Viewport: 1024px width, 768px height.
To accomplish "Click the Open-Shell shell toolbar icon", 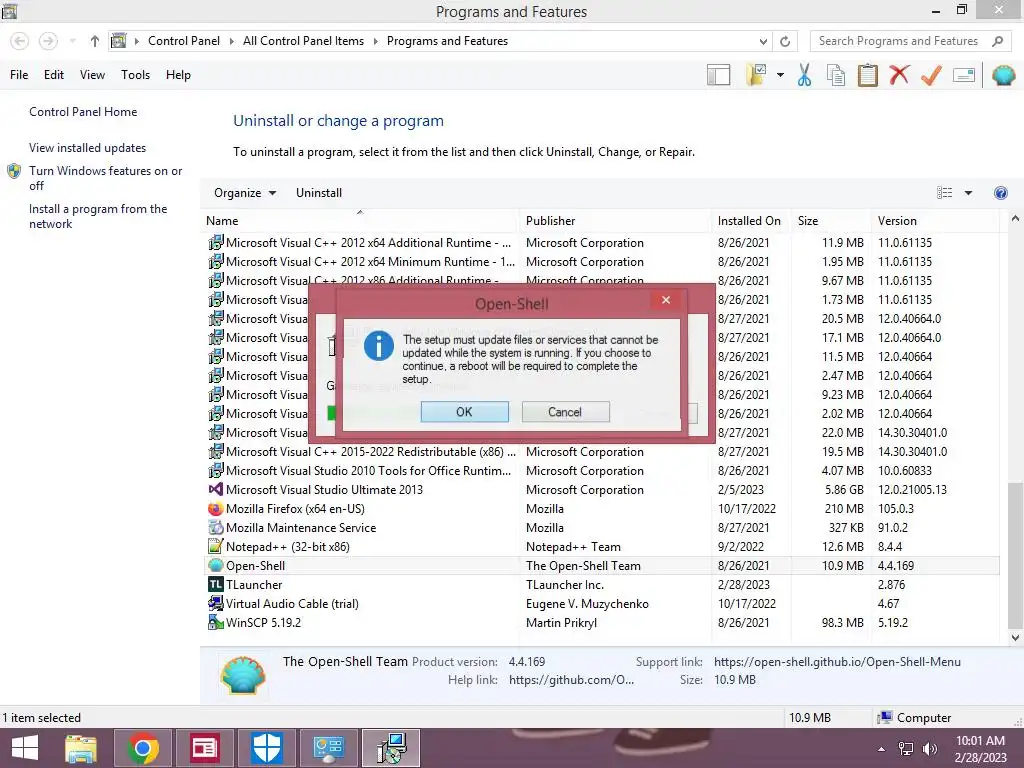I will pyautogui.click(x=1004, y=75).
